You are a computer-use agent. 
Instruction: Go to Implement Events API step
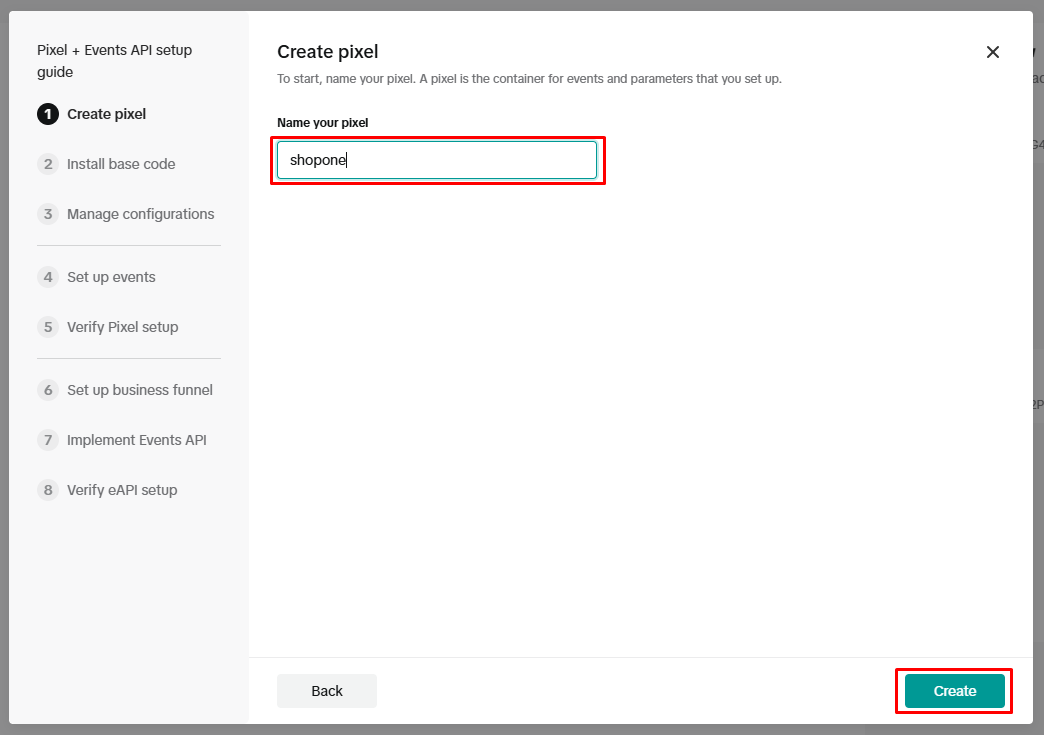tap(136, 440)
